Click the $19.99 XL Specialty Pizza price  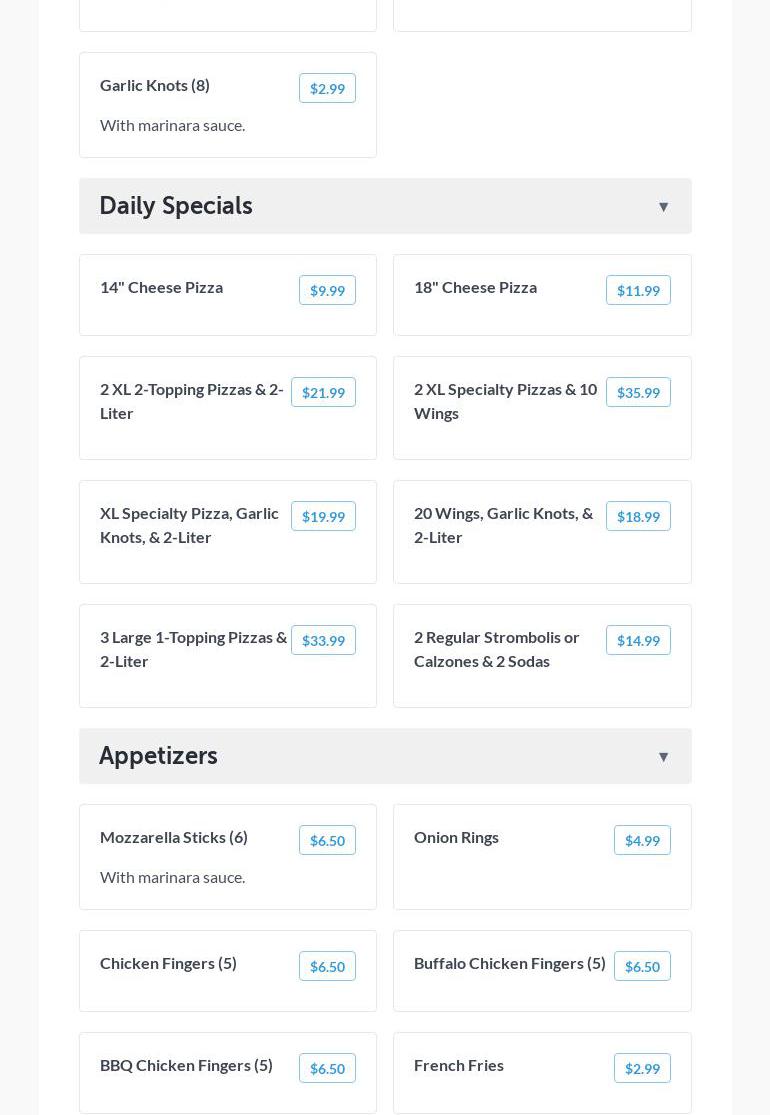click(323, 517)
